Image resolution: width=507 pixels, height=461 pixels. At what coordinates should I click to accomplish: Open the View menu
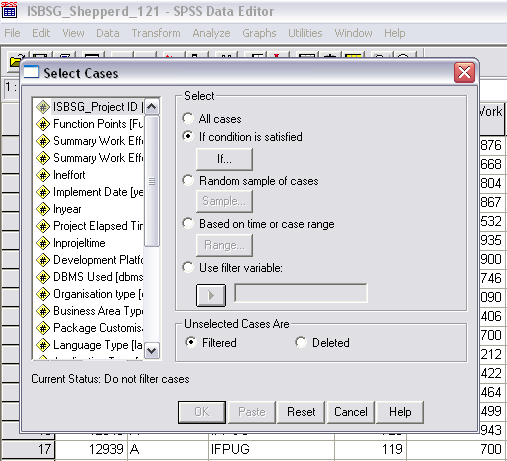pos(73,33)
